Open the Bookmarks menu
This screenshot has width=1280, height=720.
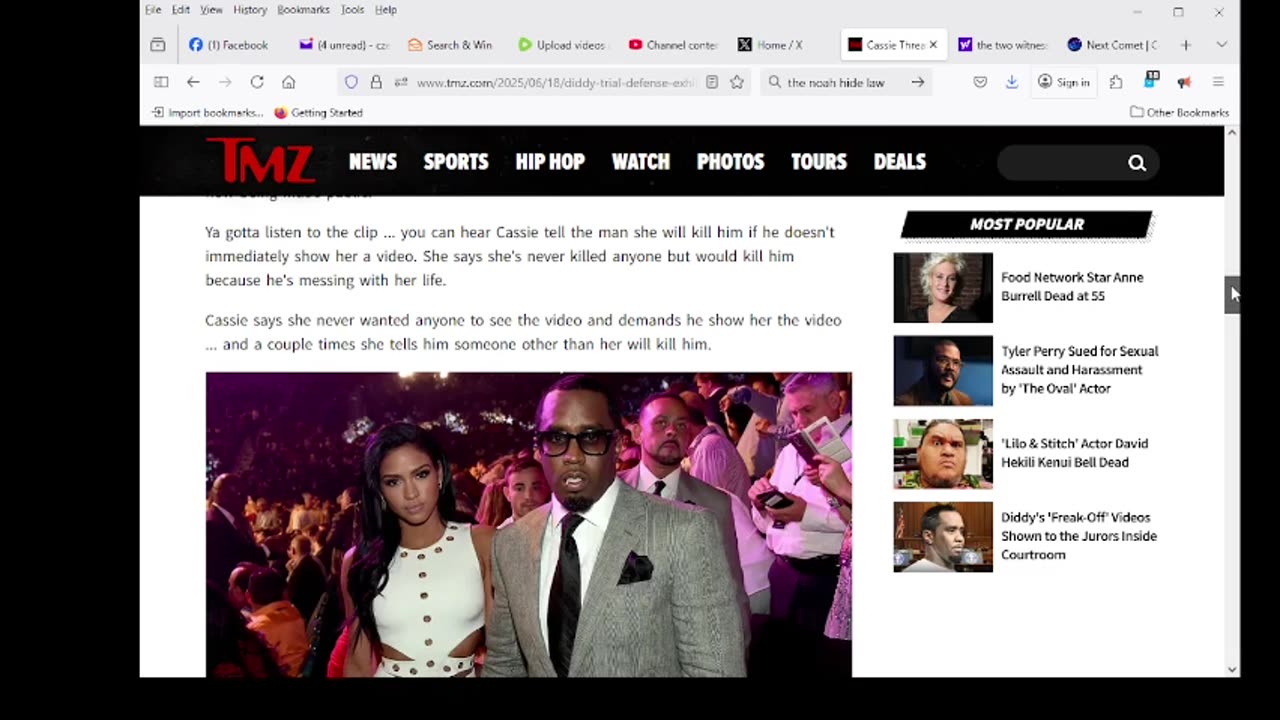(x=303, y=10)
